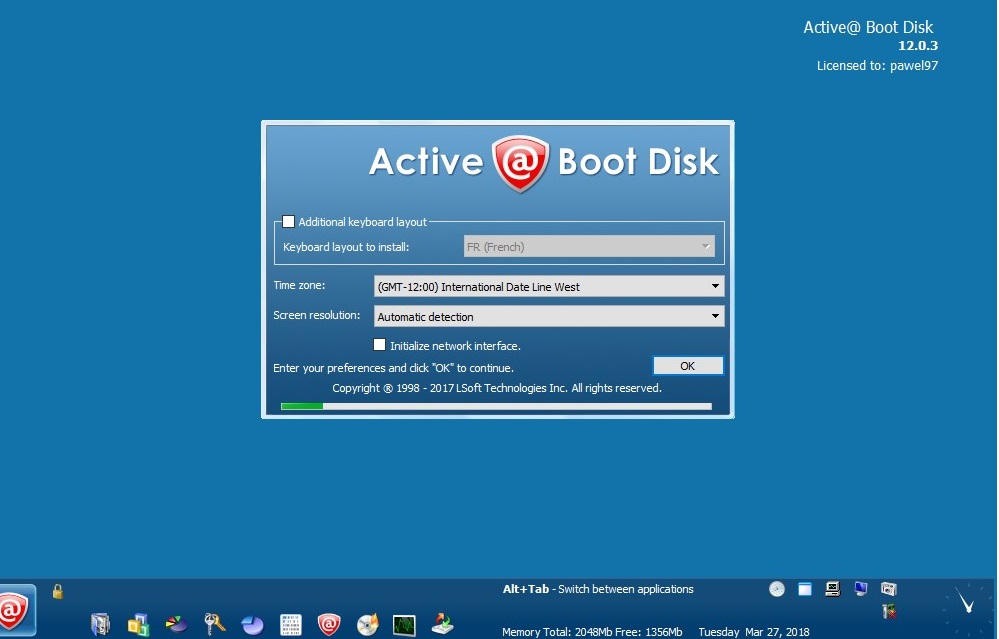The height and width of the screenshot is (639, 999).
Task: Click the LSoft Technologies copyright line
Action: [497, 388]
